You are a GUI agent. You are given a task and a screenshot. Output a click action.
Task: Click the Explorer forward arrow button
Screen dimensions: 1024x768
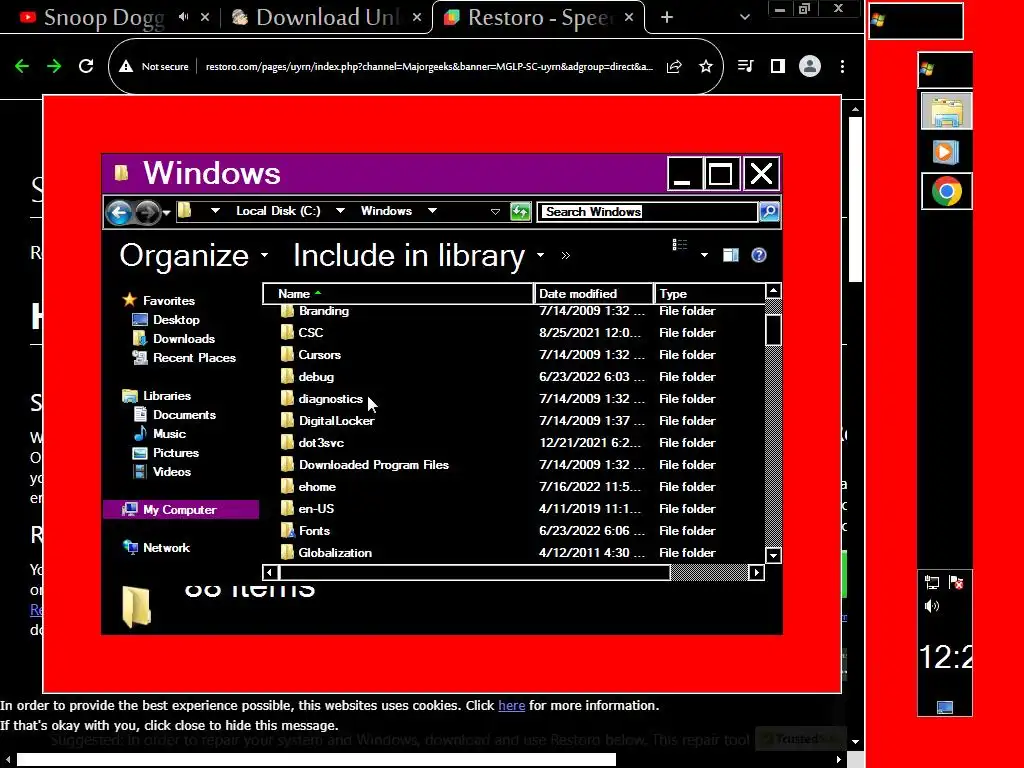click(148, 212)
